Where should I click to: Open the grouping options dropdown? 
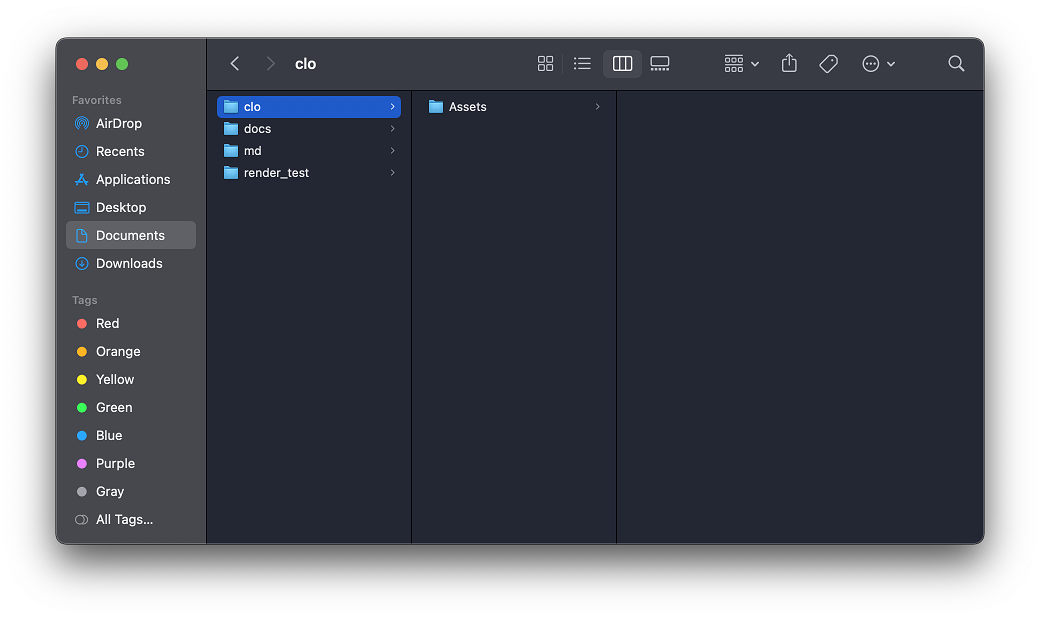[740, 63]
